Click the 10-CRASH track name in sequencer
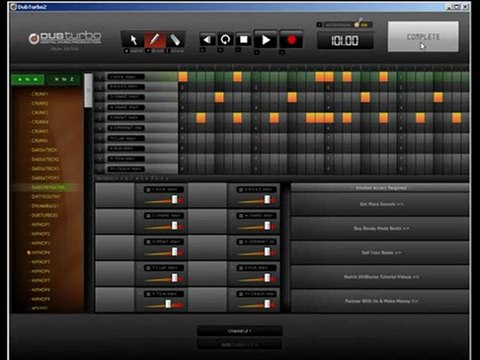The image size is (480, 360). pyautogui.click(x=126, y=169)
